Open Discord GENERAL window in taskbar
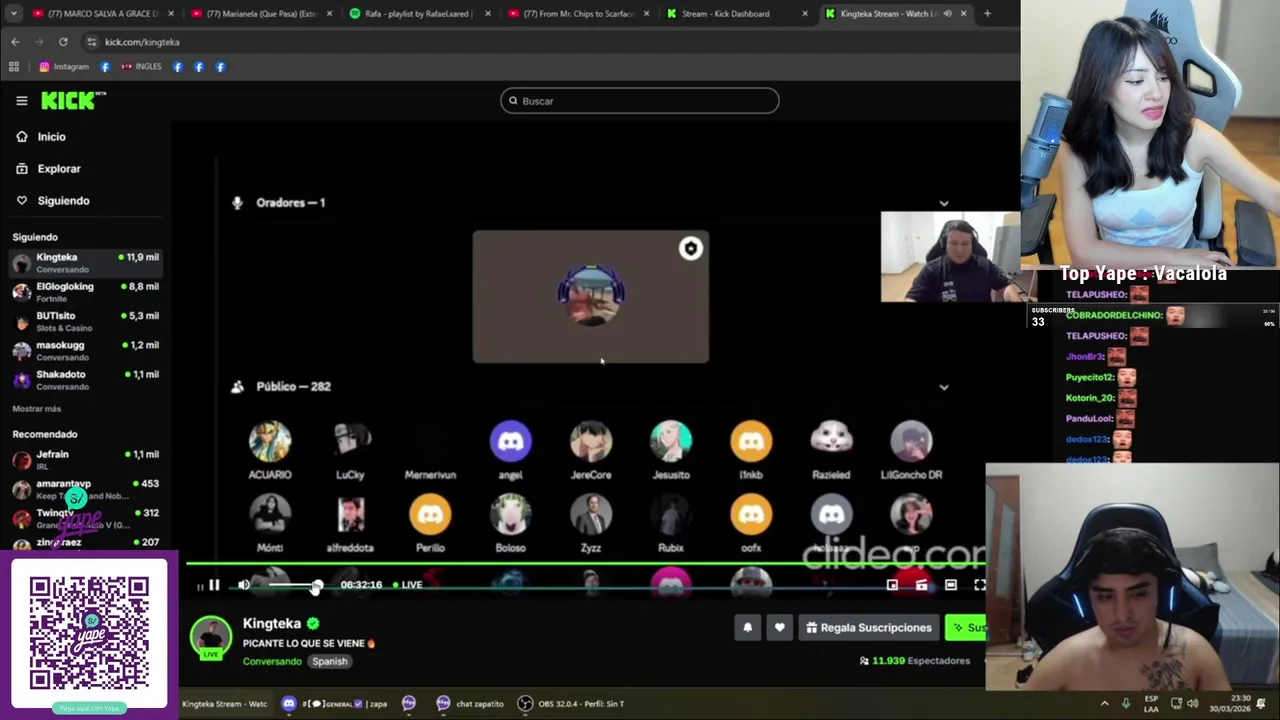The image size is (1280, 720). pyautogui.click(x=335, y=704)
